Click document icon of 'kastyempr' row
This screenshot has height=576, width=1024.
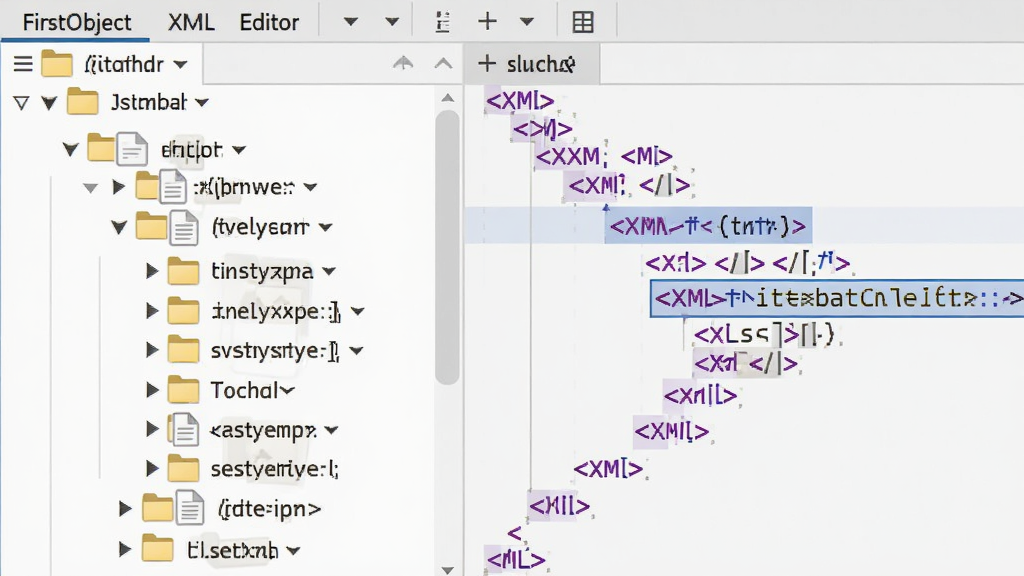point(184,430)
